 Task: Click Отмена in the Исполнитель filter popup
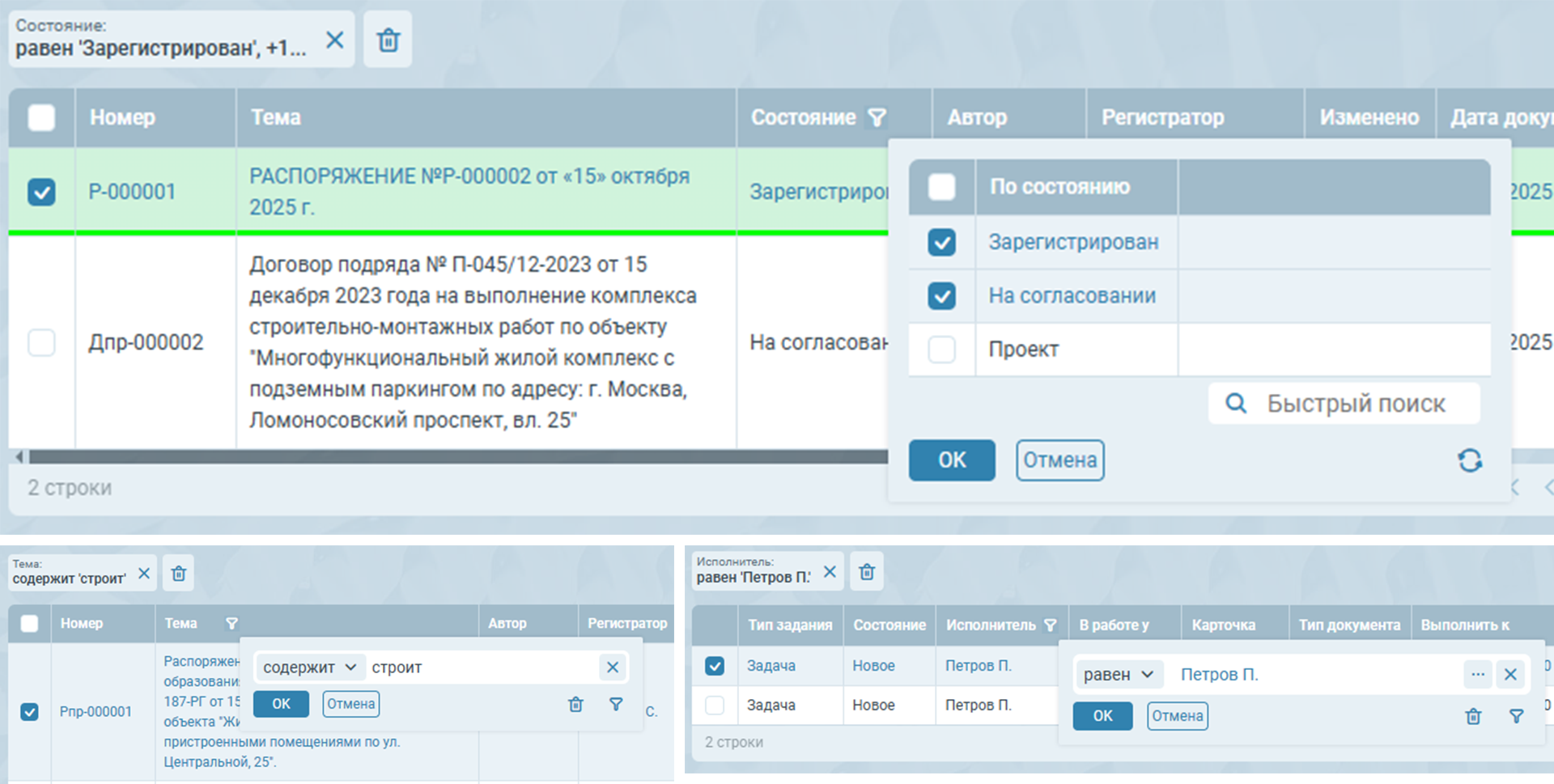point(1177,716)
